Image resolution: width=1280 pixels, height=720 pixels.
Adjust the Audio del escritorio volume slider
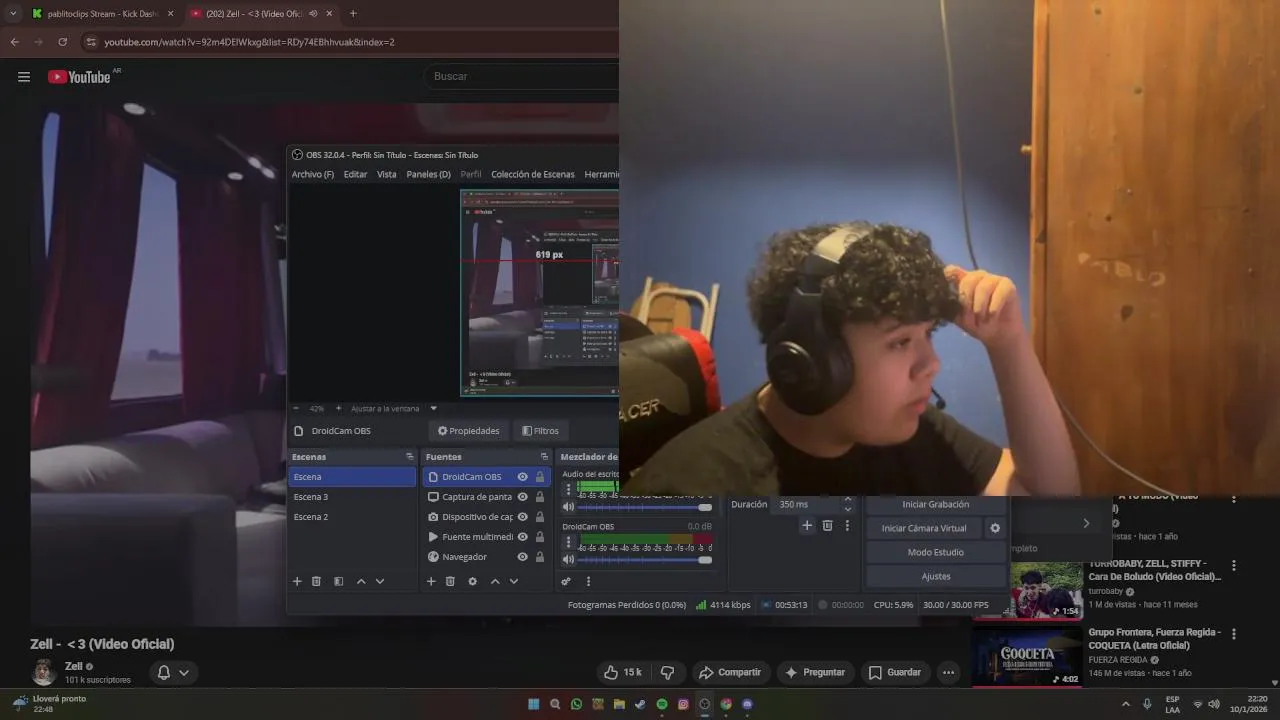645,507
